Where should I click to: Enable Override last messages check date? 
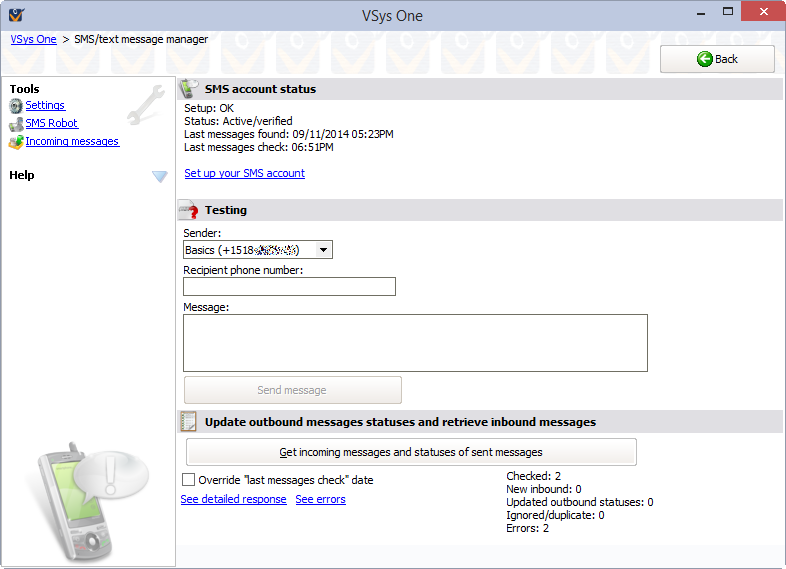tap(188, 480)
